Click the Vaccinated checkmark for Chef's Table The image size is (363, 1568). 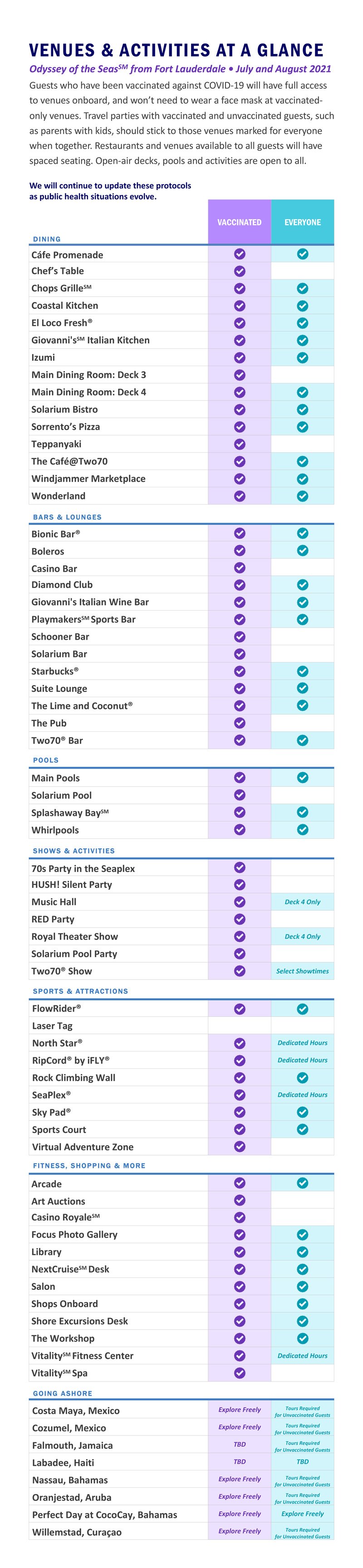(x=240, y=271)
